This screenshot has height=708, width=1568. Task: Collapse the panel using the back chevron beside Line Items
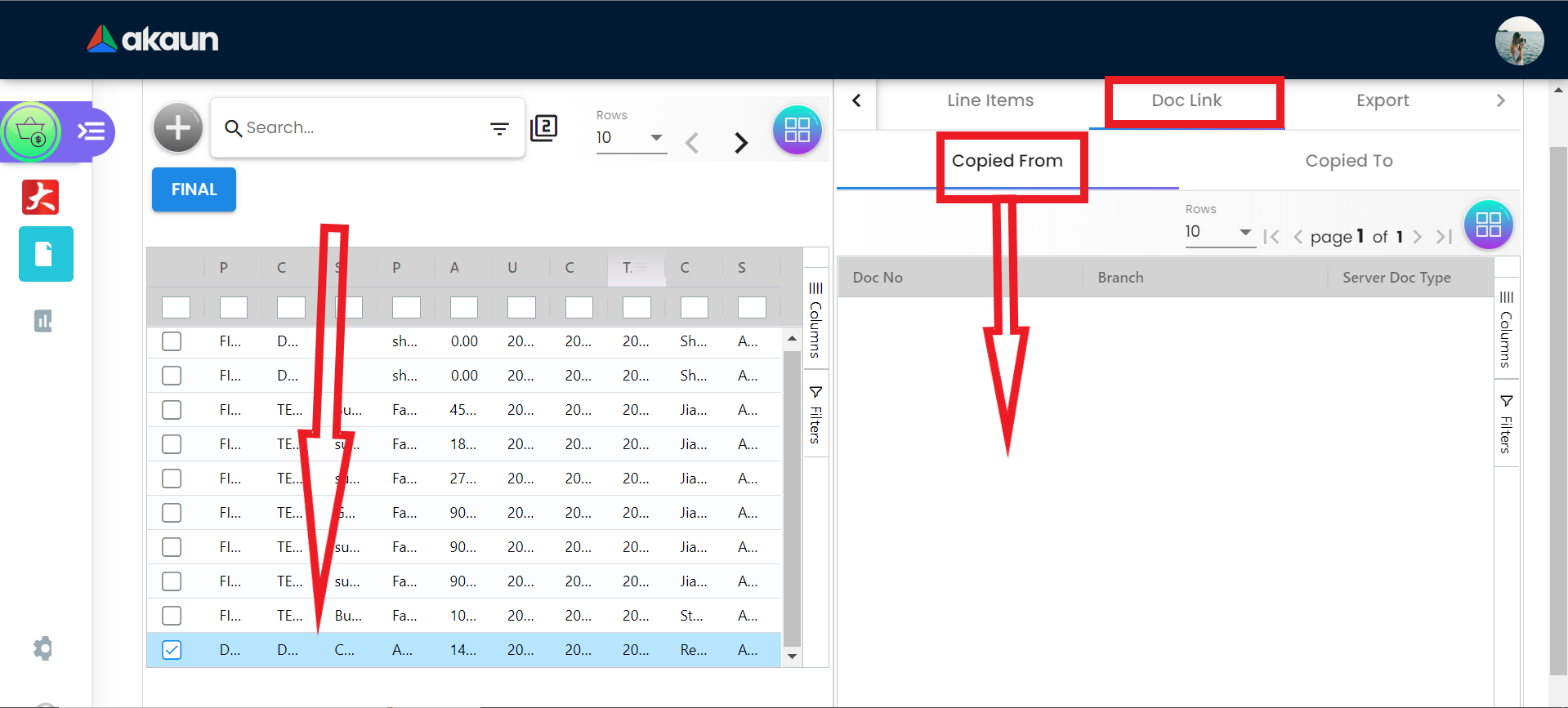coord(856,100)
